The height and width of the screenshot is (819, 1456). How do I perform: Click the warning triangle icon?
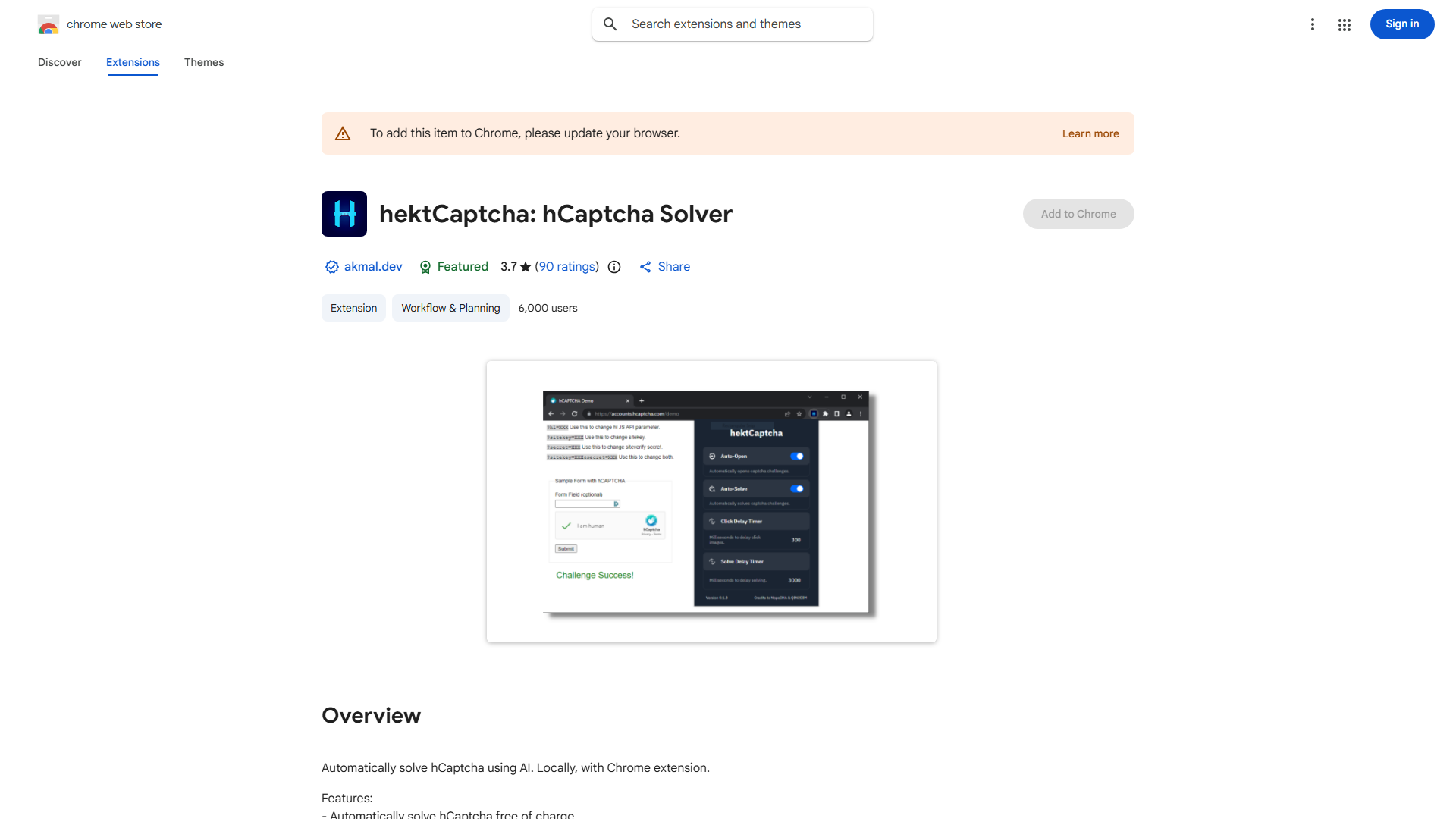(343, 133)
